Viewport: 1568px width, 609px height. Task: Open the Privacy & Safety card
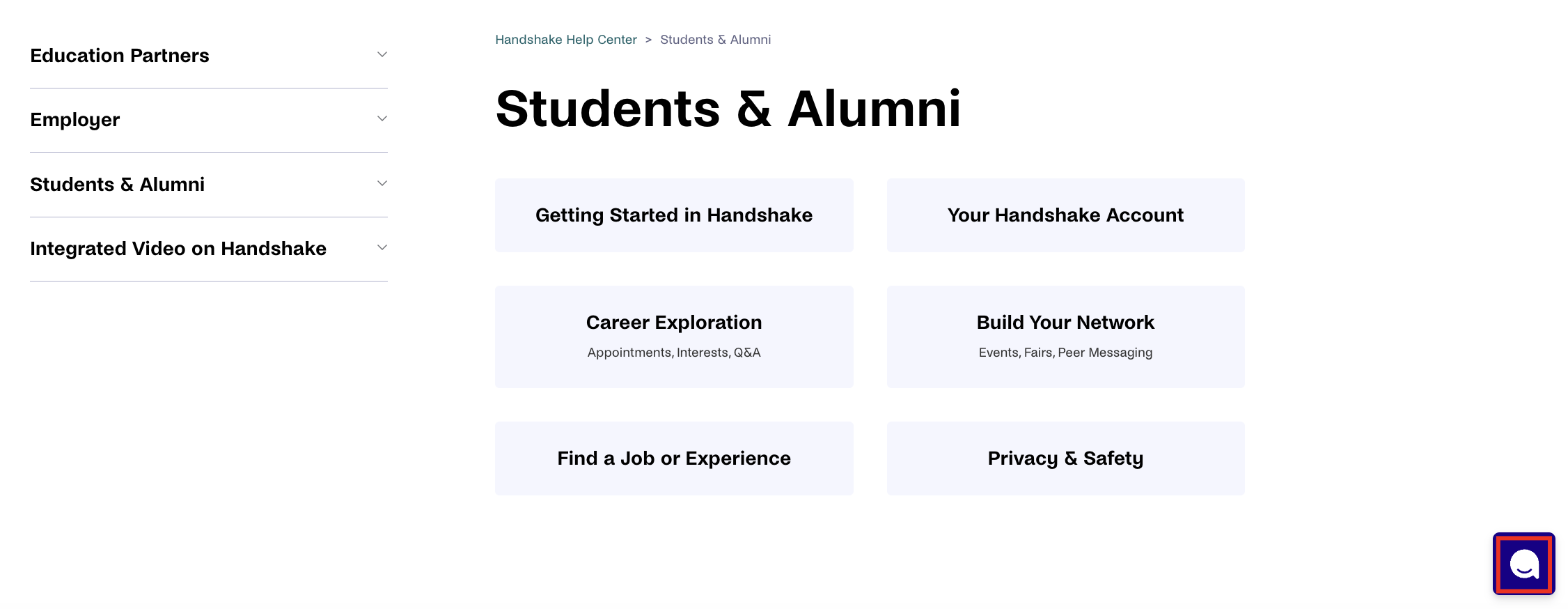(1066, 458)
